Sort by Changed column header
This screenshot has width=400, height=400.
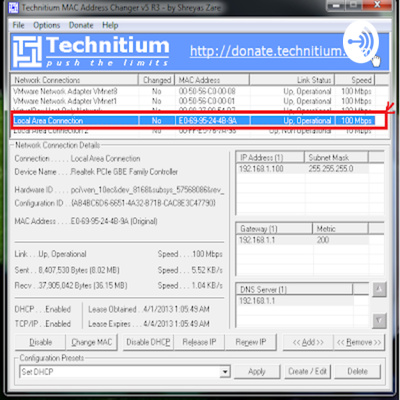click(x=157, y=80)
